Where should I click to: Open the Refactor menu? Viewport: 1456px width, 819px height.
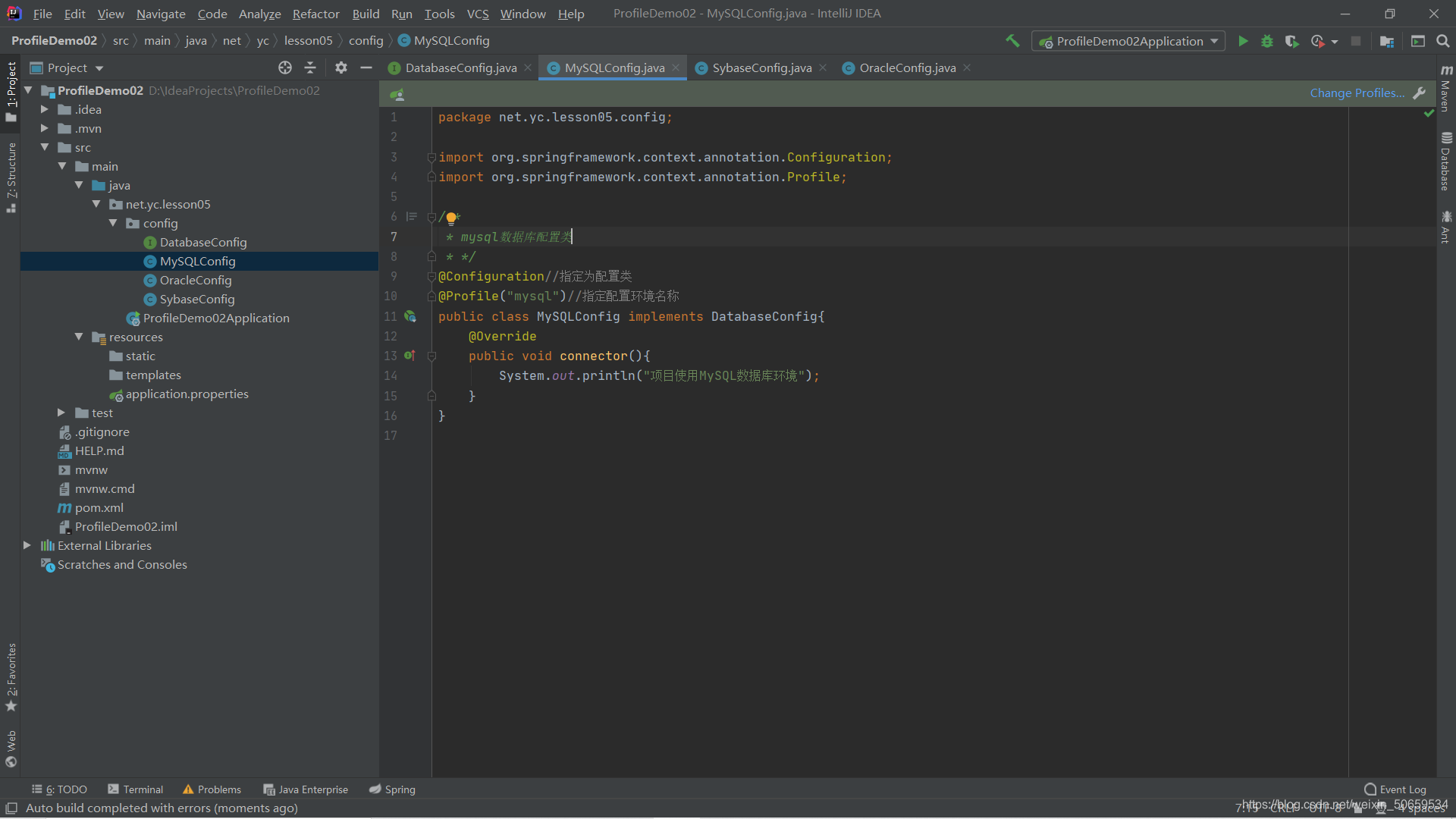pos(316,14)
